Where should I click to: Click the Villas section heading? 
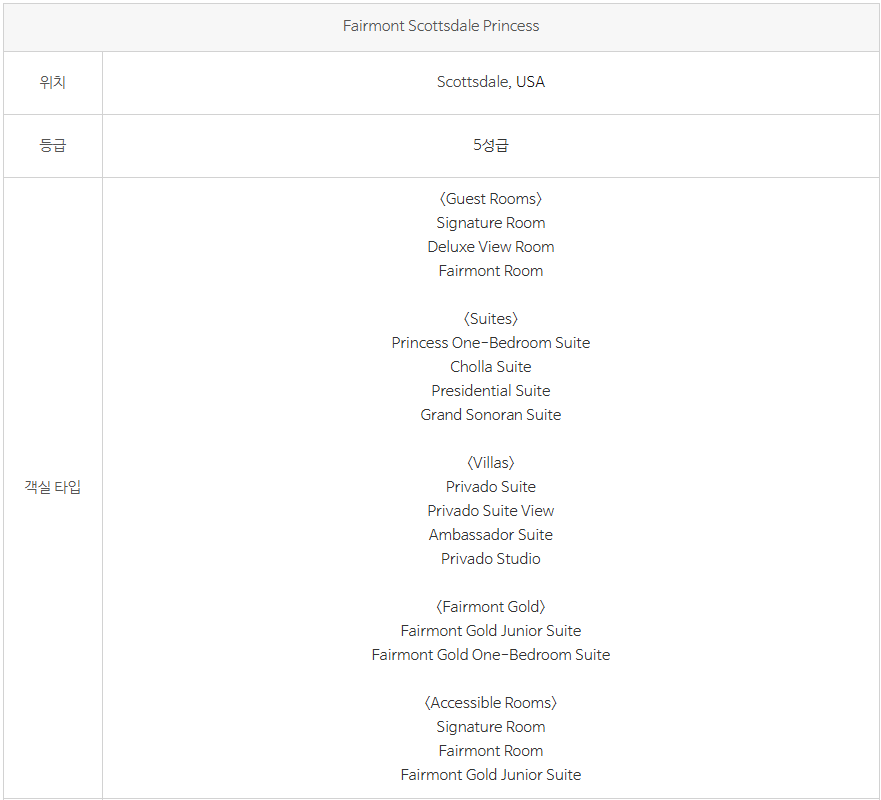[x=491, y=463]
